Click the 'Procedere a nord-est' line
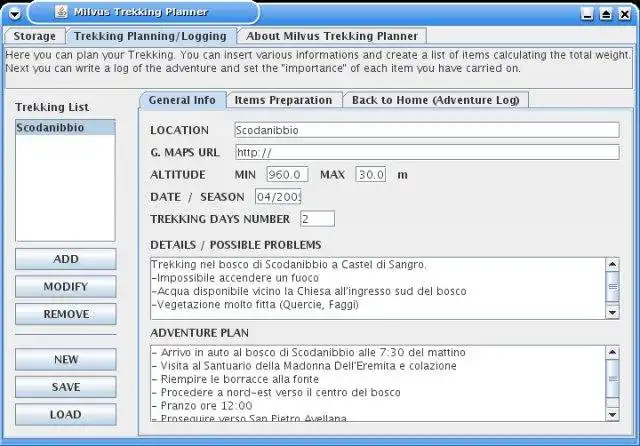The image size is (640, 446). [276, 392]
